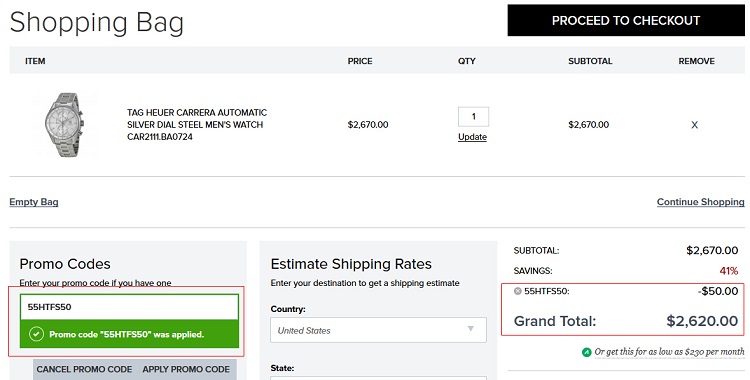The image size is (750, 380).
Task: Click the QTY column header
Action: pyautogui.click(x=466, y=61)
